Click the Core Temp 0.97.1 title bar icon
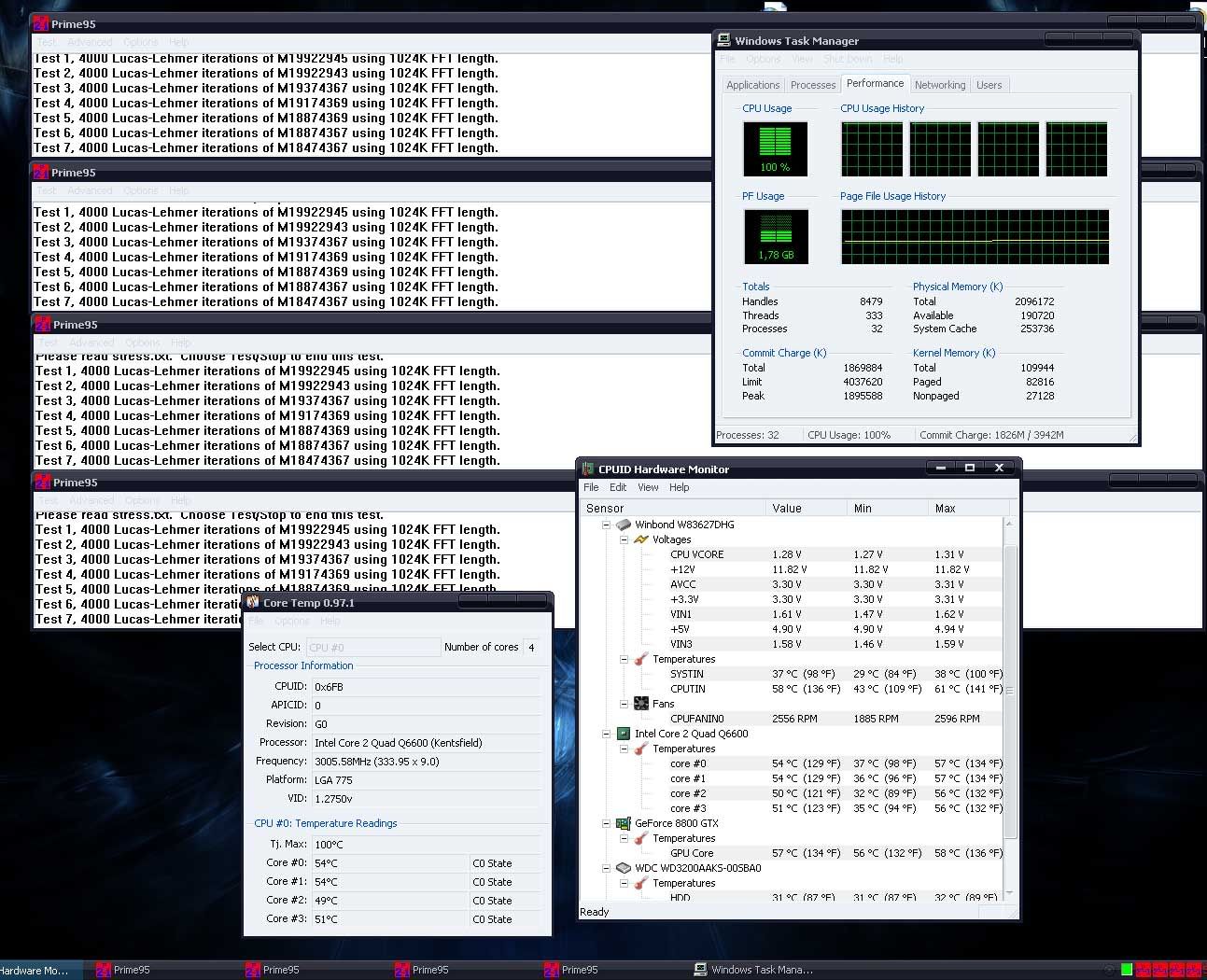Viewport: 1207px width, 980px height. tap(253, 602)
